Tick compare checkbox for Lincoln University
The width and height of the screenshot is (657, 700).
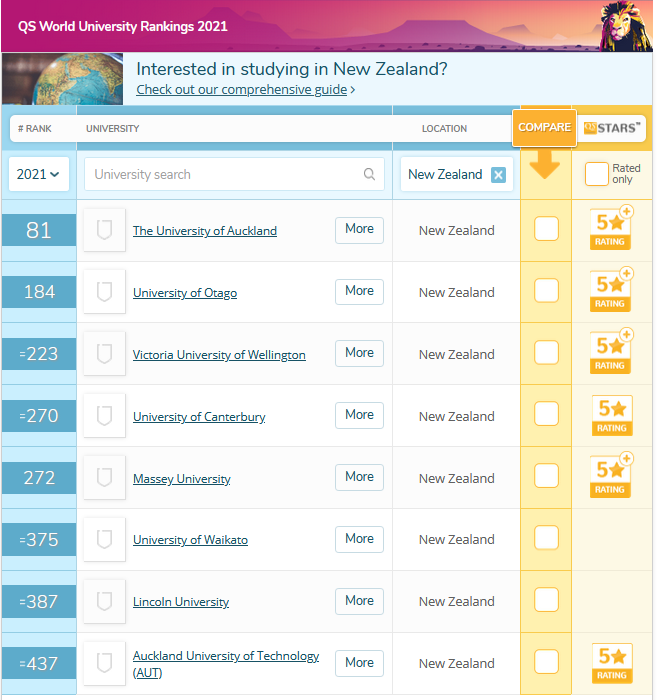[546, 600]
